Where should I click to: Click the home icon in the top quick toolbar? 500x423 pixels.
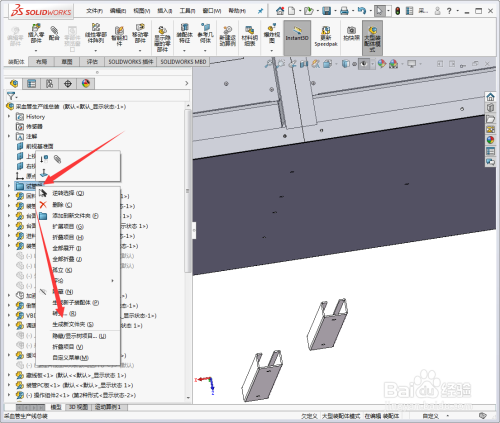coord(280,11)
